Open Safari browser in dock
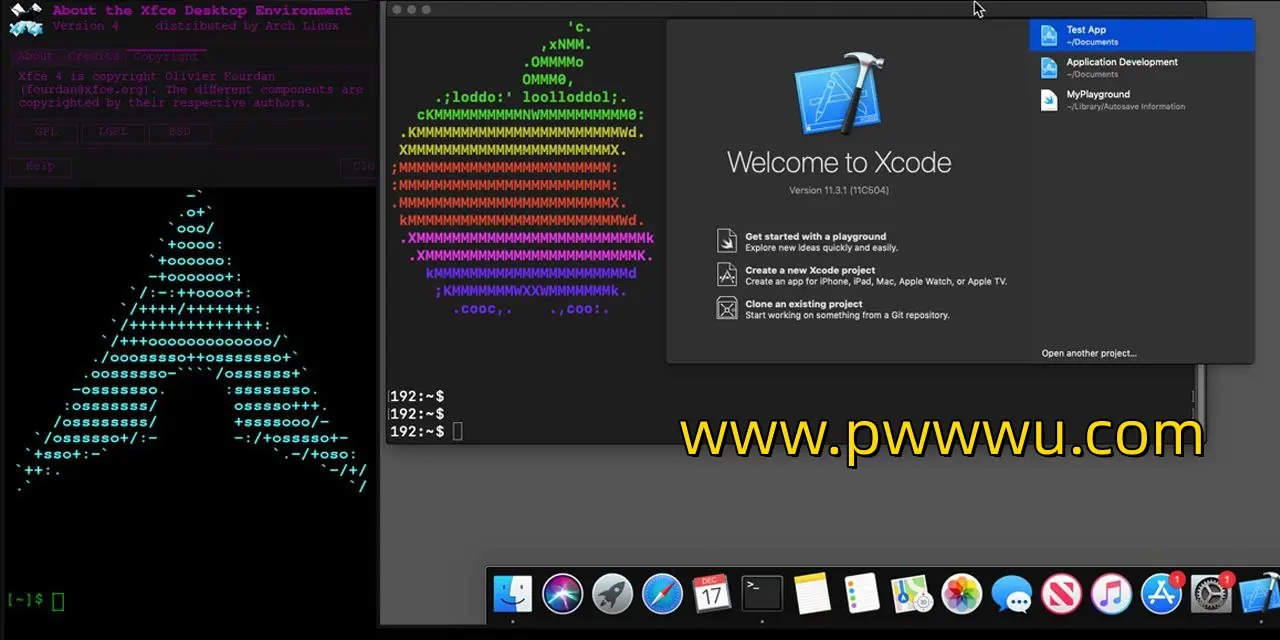1280x640 pixels. point(662,594)
